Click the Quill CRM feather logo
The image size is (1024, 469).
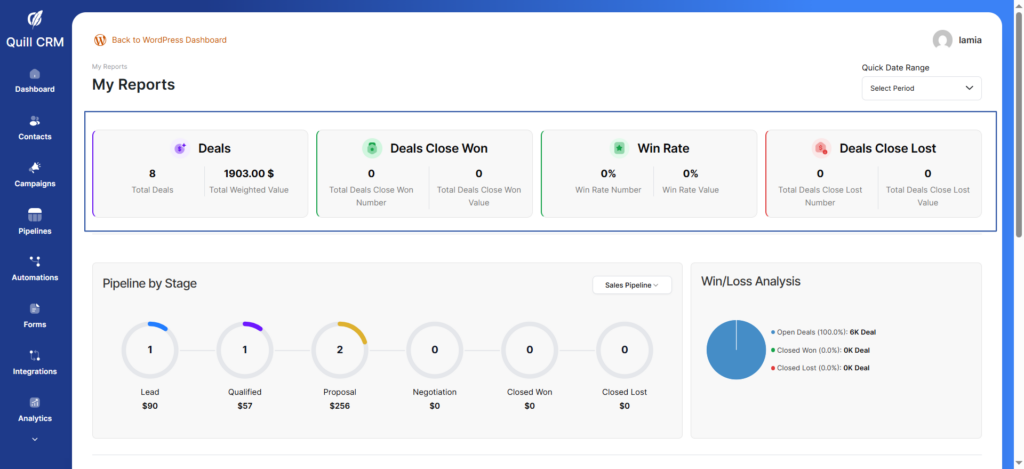(35, 19)
